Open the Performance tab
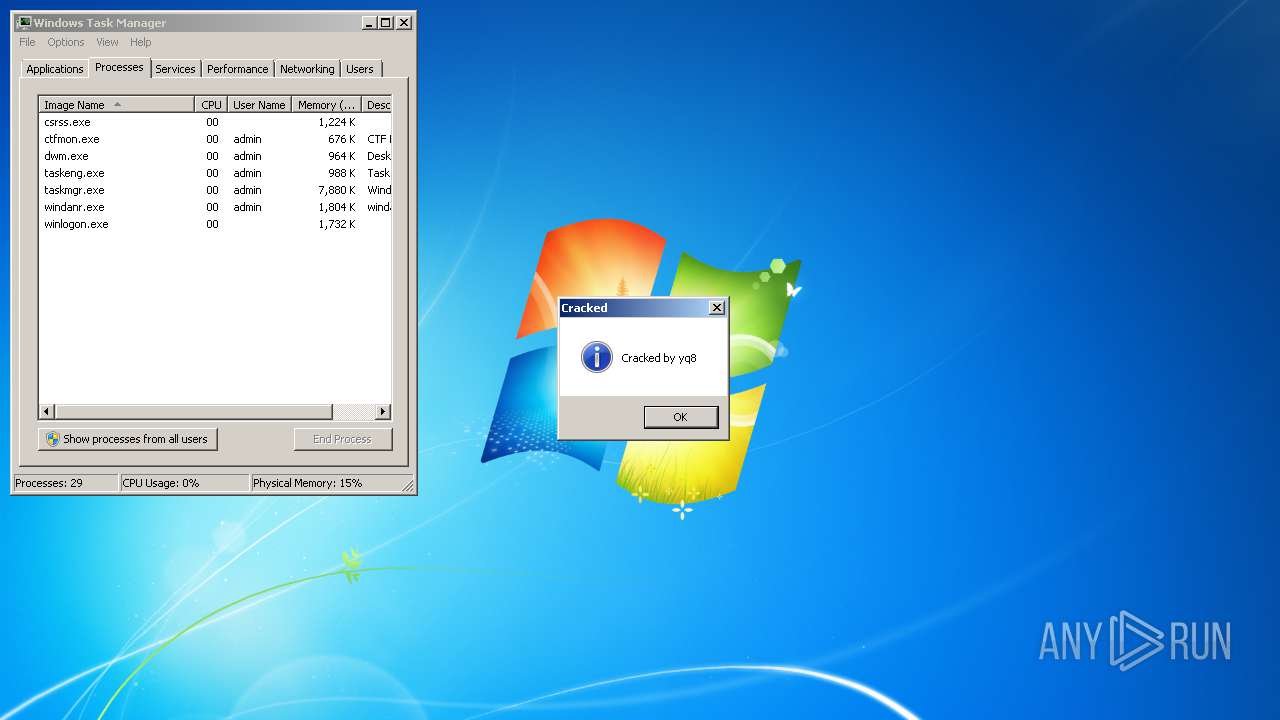1280x720 pixels. (238, 69)
